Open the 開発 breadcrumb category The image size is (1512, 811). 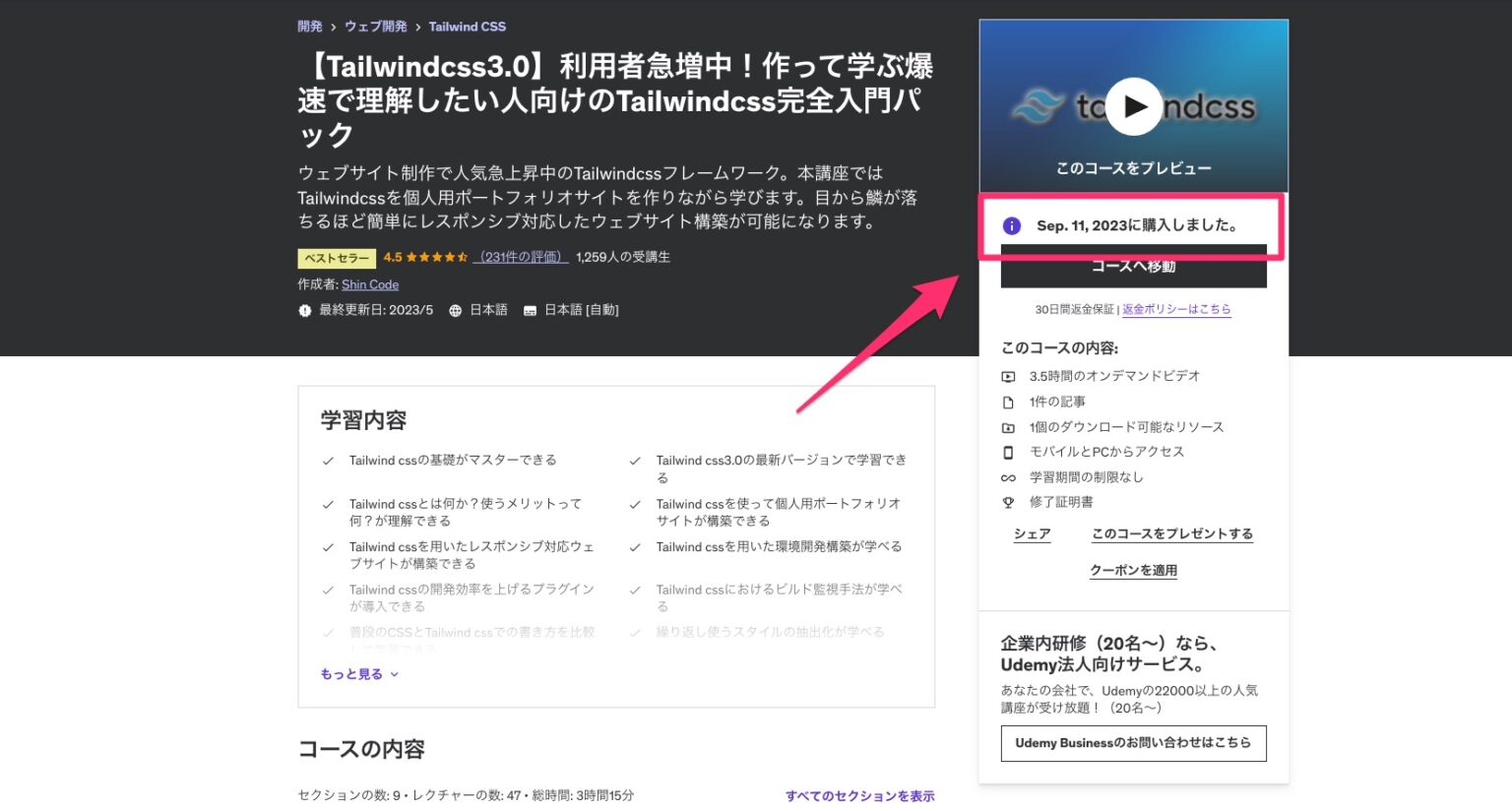[x=308, y=27]
